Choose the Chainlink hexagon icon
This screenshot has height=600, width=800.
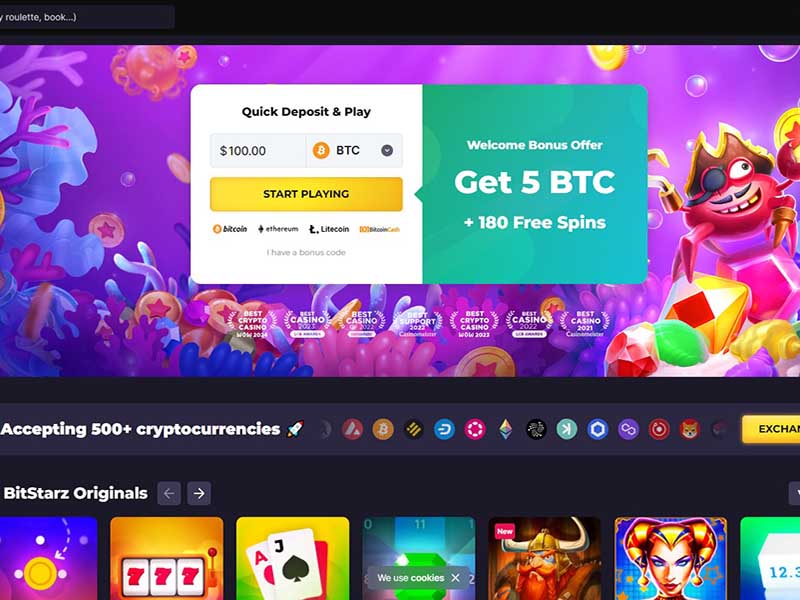point(597,429)
